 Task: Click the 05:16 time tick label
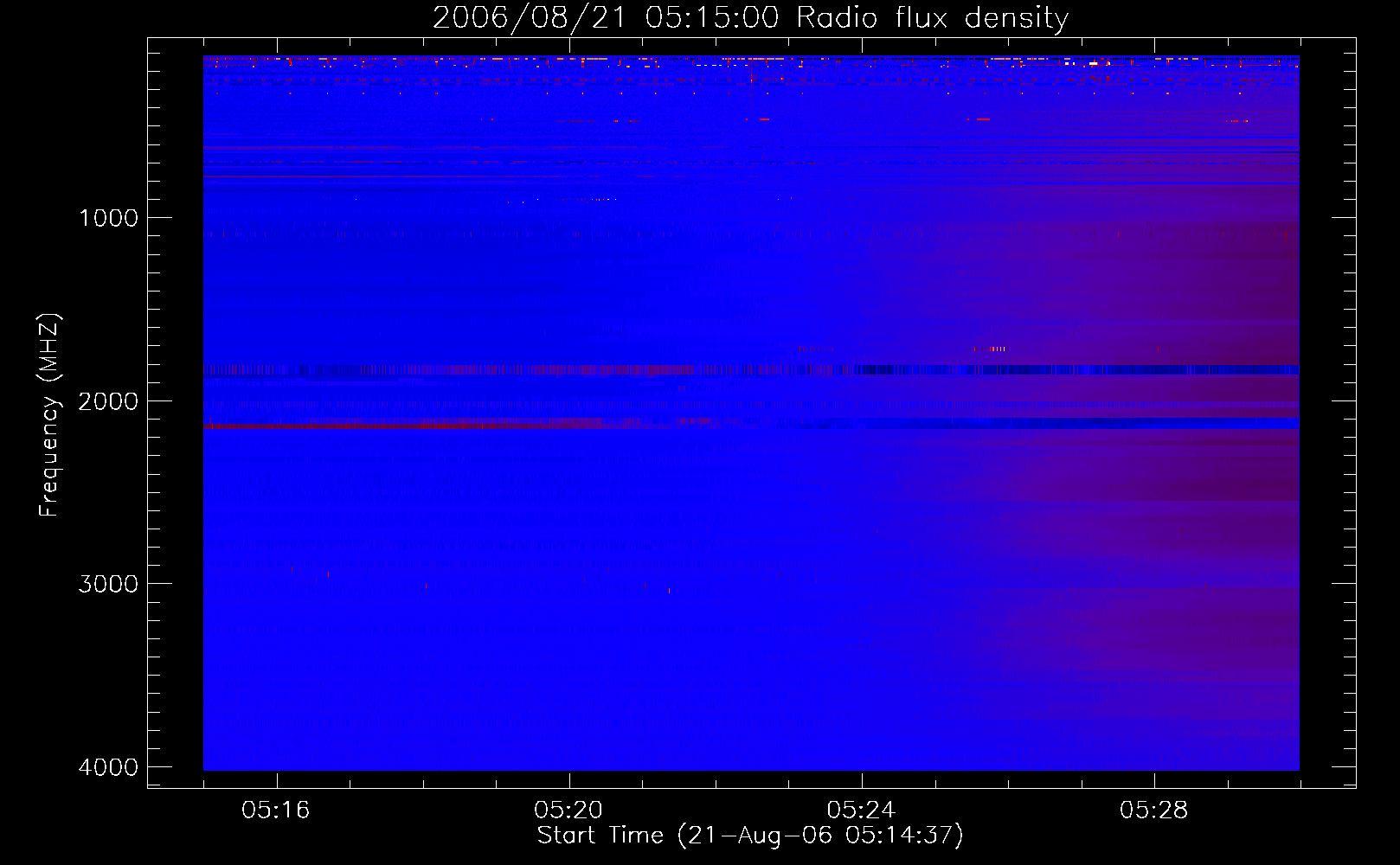click(276, 810)
